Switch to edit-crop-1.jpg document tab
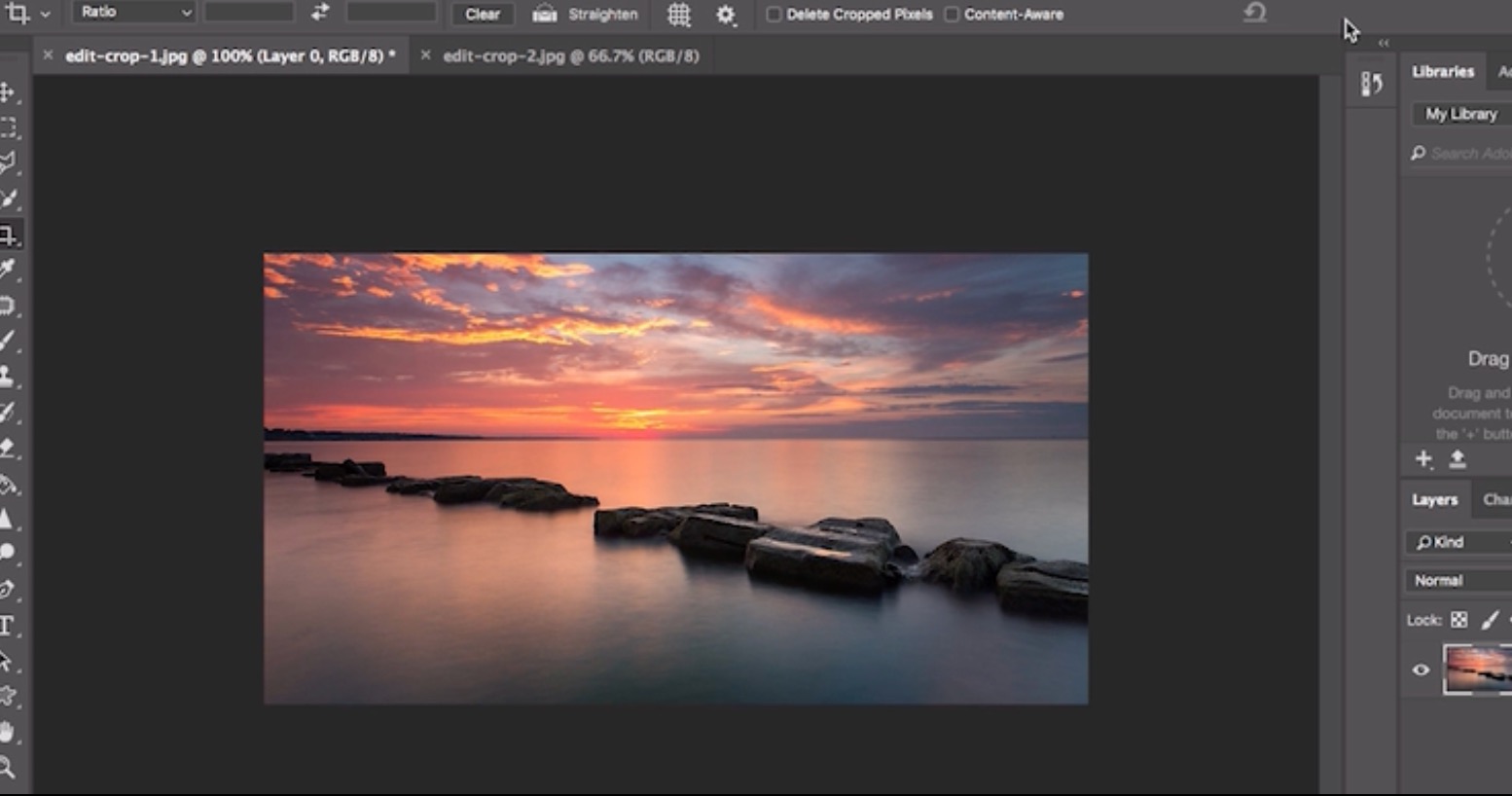Viewport: 1512px width, 796px height. pyautogui.click(x=231, y=56)
